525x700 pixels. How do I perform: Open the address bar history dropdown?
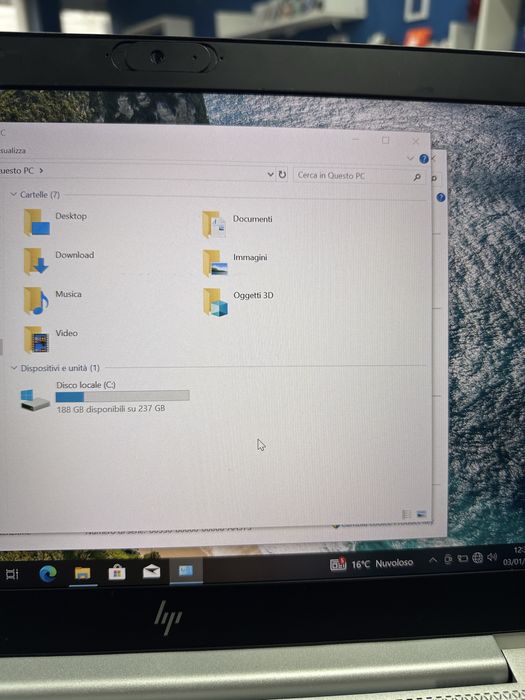(270, 174)
